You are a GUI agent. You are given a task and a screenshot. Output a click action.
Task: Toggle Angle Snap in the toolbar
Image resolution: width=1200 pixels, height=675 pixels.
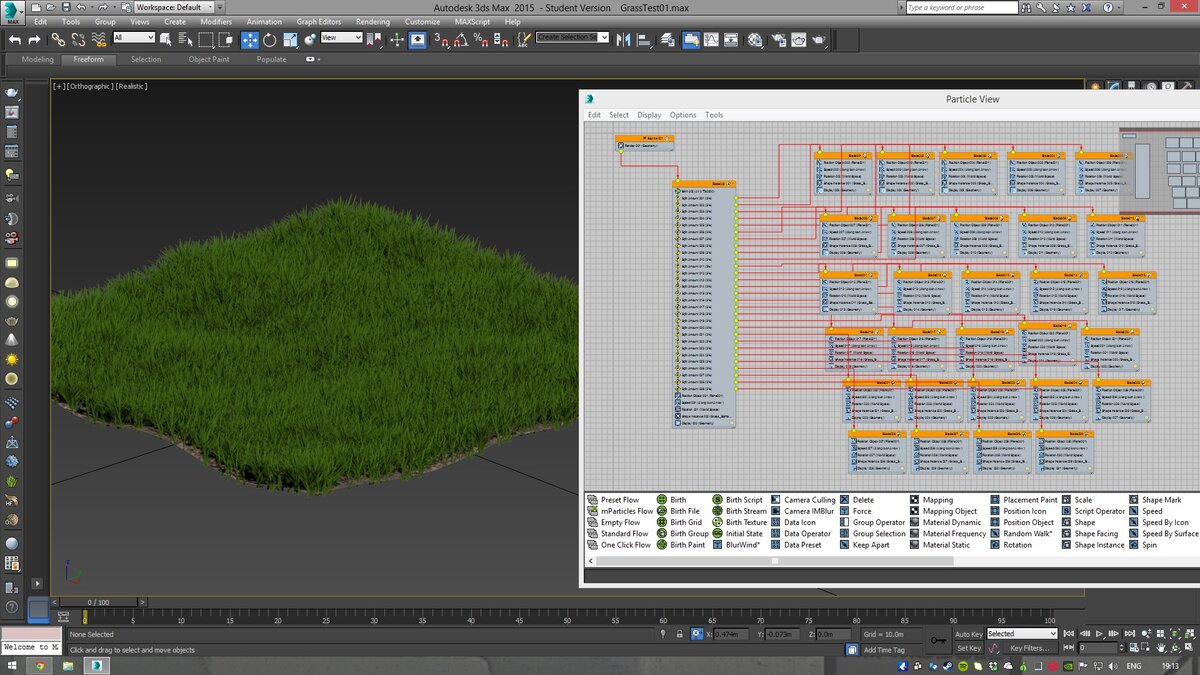(x=462, y=40)
